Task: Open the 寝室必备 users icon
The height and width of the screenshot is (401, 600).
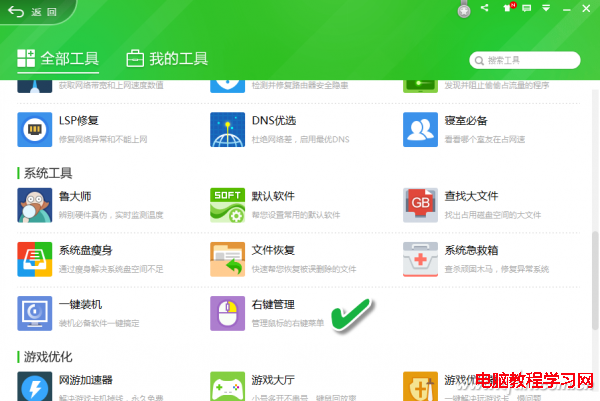Action: [420, 129]
